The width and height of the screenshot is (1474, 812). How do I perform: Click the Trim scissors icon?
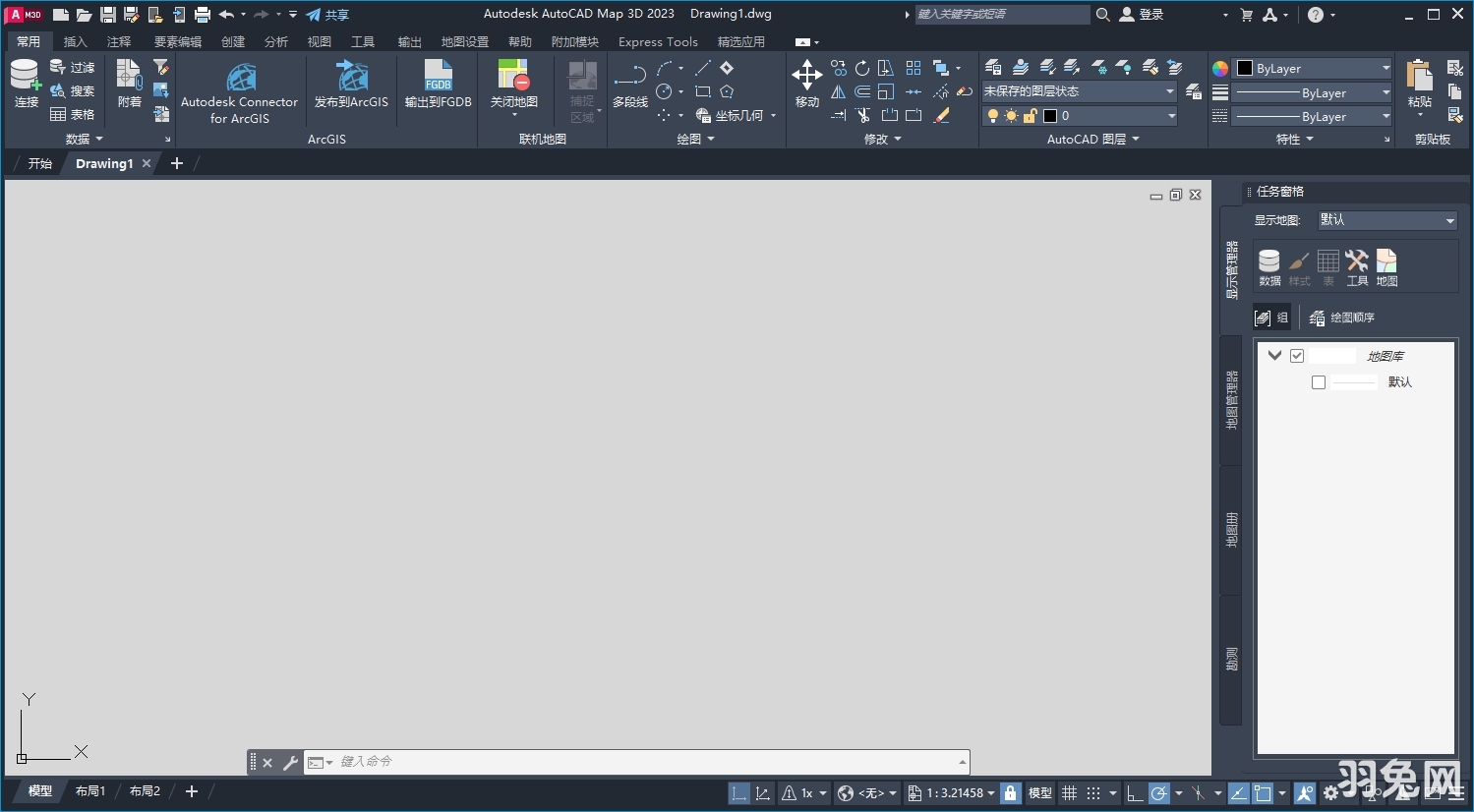(862, 115)
